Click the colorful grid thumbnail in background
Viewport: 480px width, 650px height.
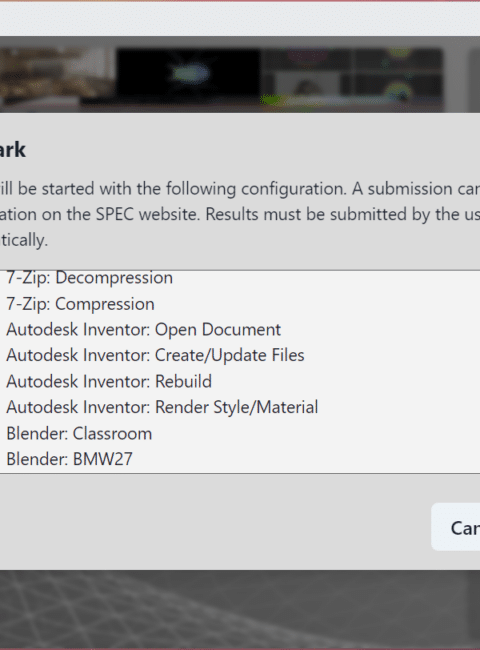pyautogui.click(x=352, y=75)
